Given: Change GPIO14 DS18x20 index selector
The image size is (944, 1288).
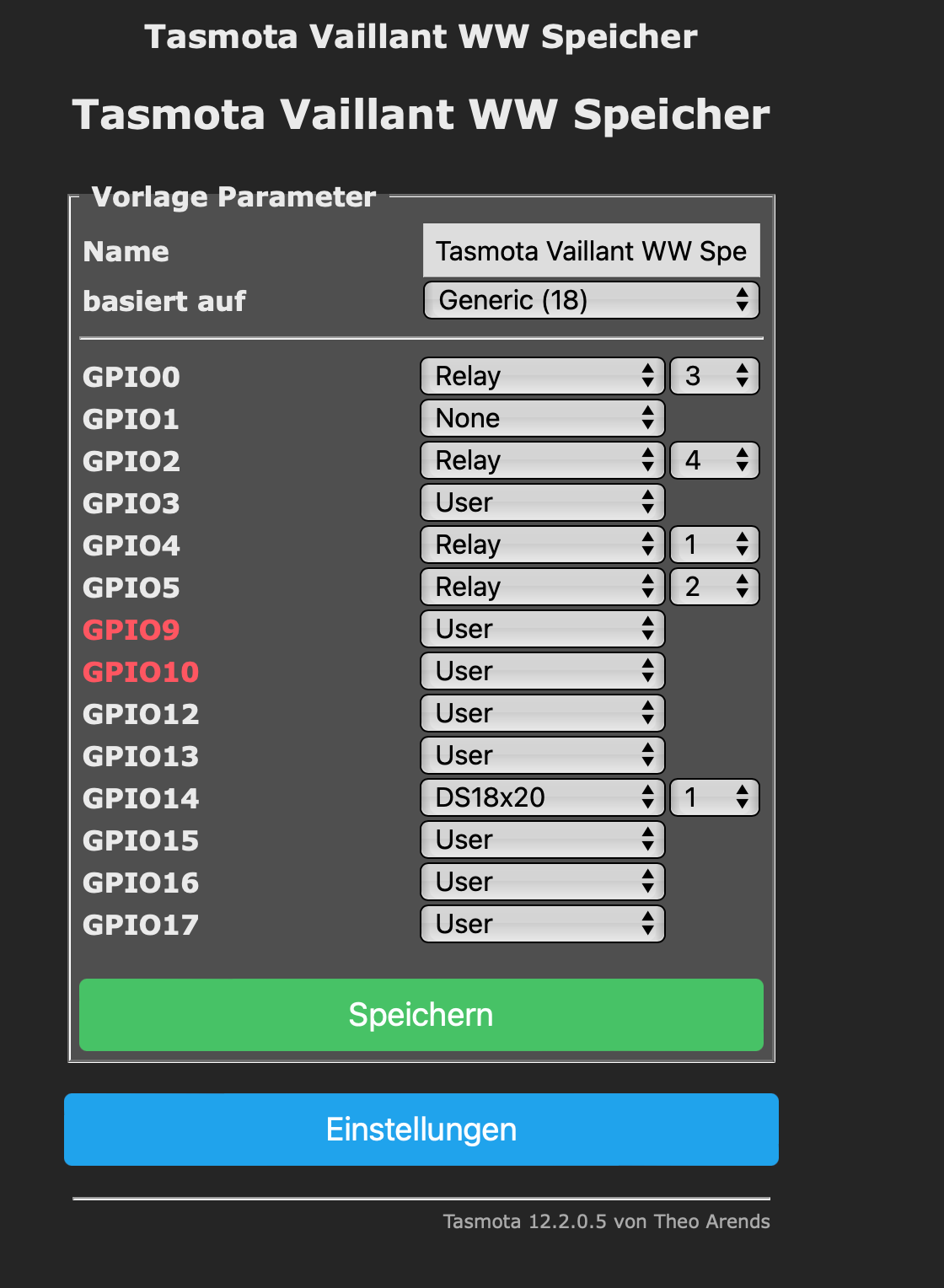Looking at the screenshot, I should tap(714, 797).
